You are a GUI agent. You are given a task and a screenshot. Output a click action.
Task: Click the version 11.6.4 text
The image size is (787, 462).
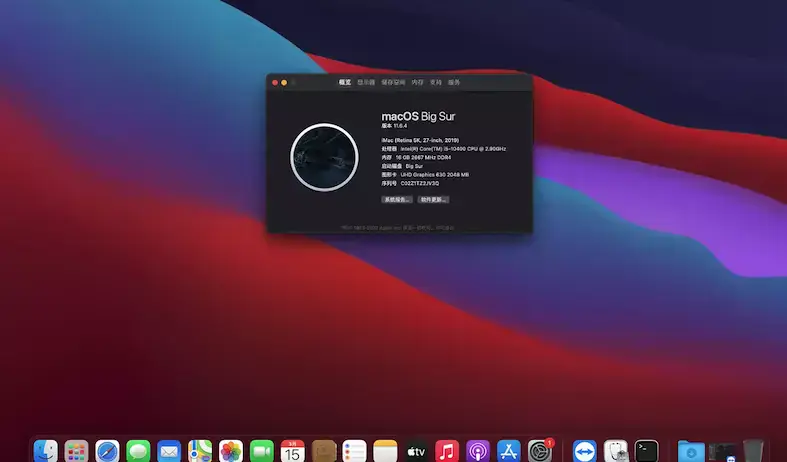pos(394,126)
